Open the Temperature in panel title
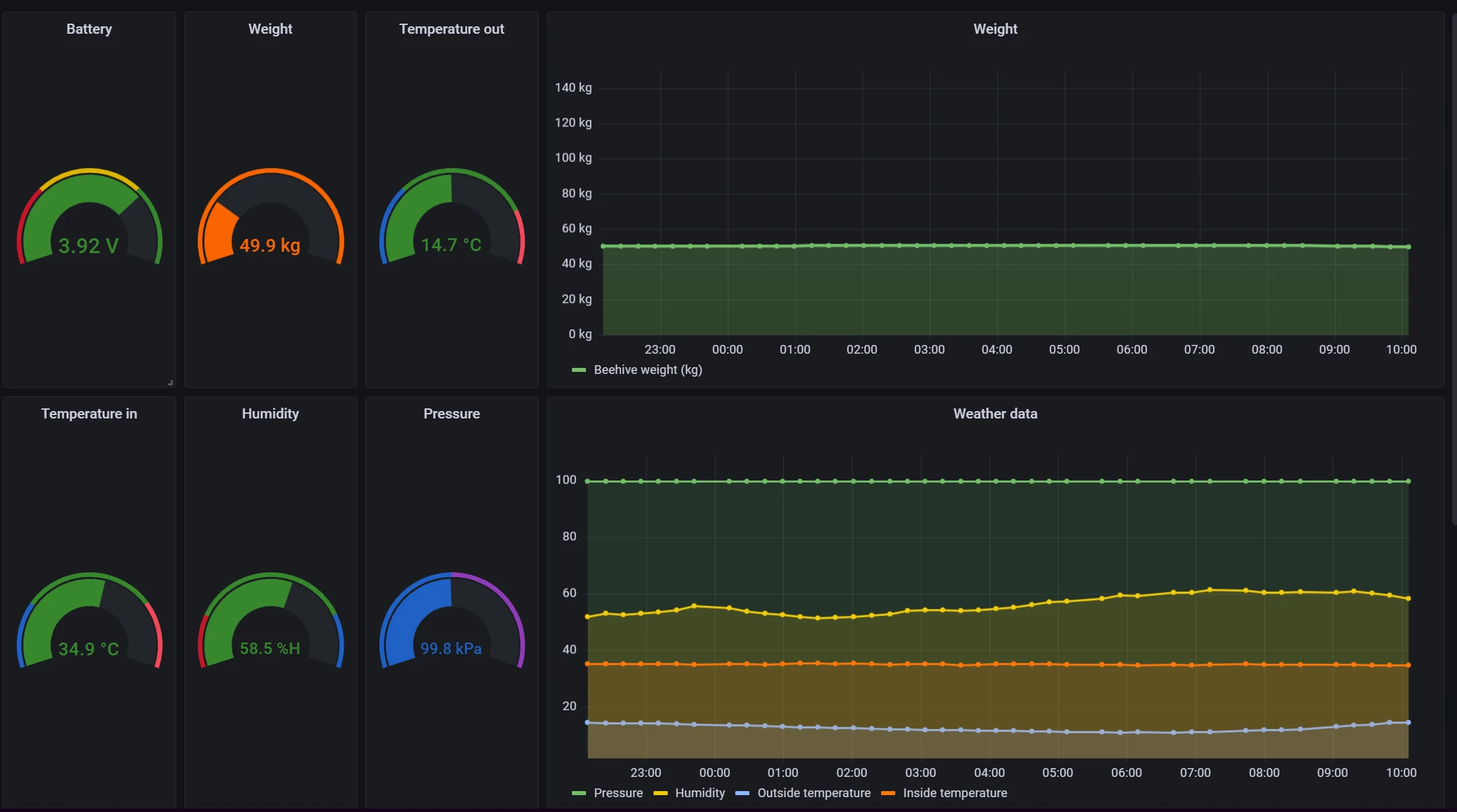Screen dimensions: 1457x812 pyautogui.click(x=89, y=414)
